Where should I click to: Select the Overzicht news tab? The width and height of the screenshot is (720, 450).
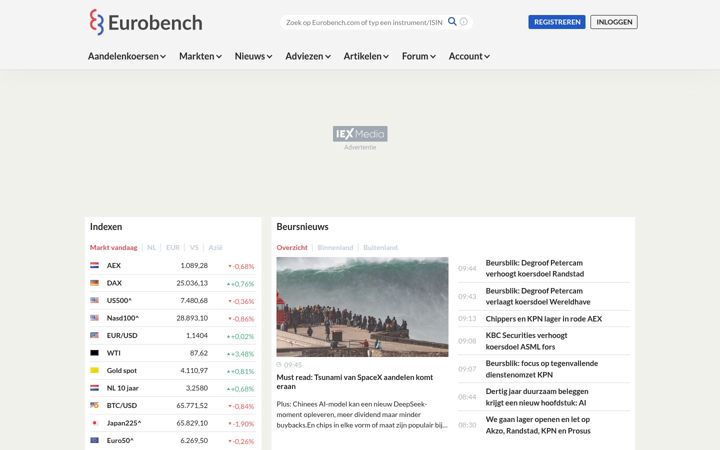292,248
